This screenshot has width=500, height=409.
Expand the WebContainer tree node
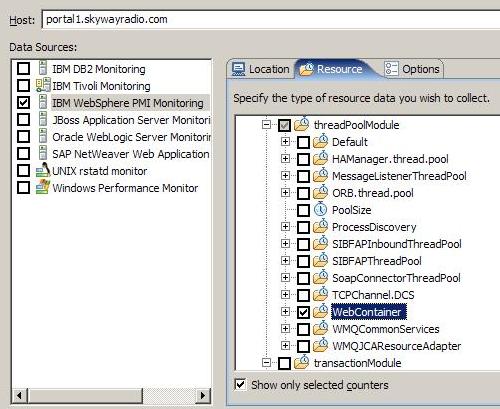pos(285,312)
